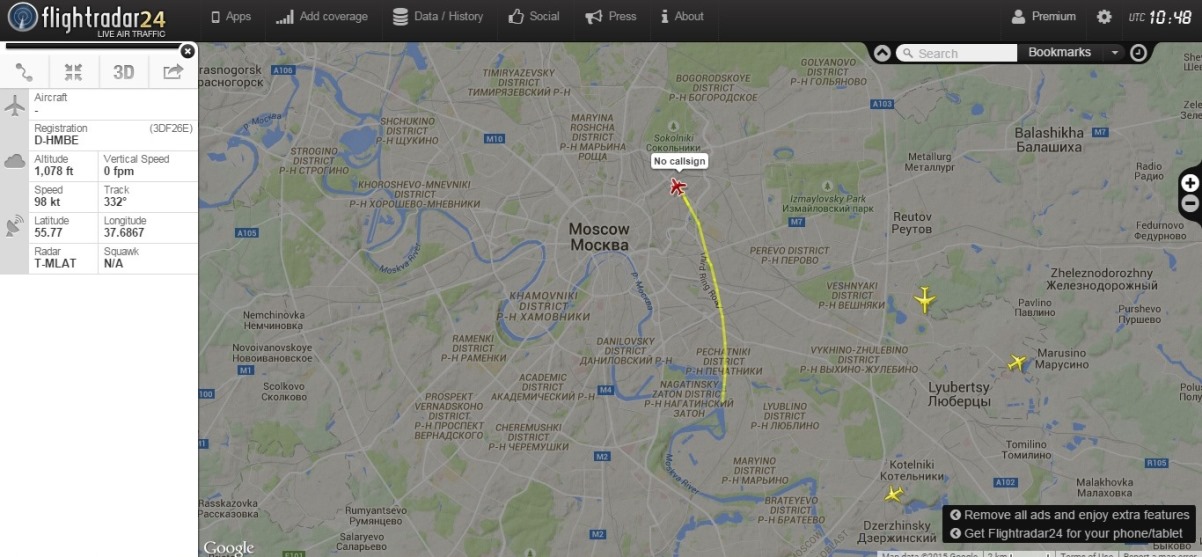
Task: Open settings gear icon in top bar
Action: [x=1104, y=17]
